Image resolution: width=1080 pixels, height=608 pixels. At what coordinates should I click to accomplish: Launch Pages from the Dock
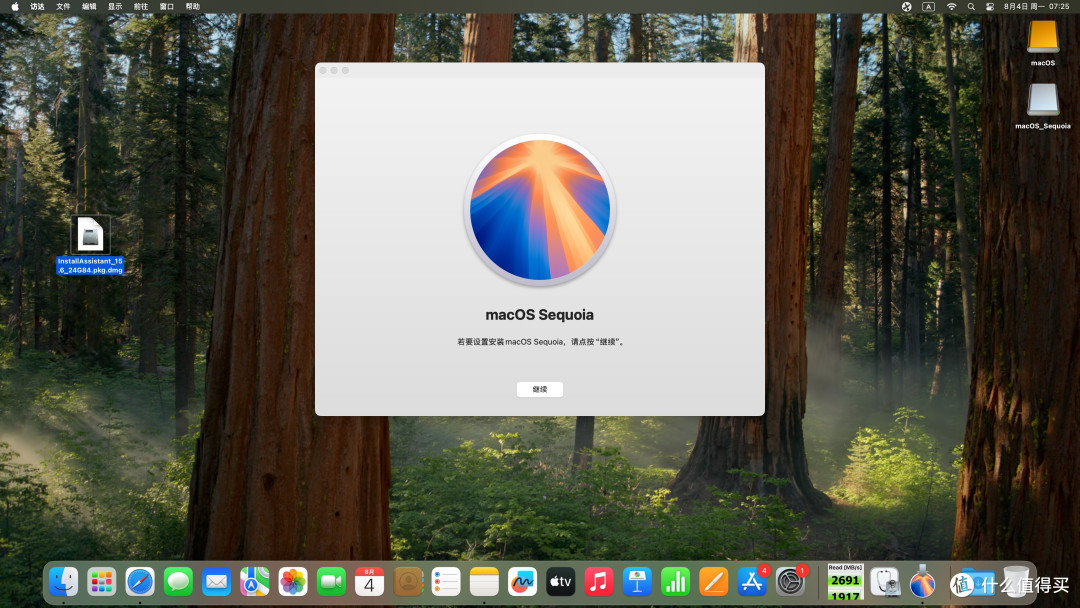pos(714,583)
